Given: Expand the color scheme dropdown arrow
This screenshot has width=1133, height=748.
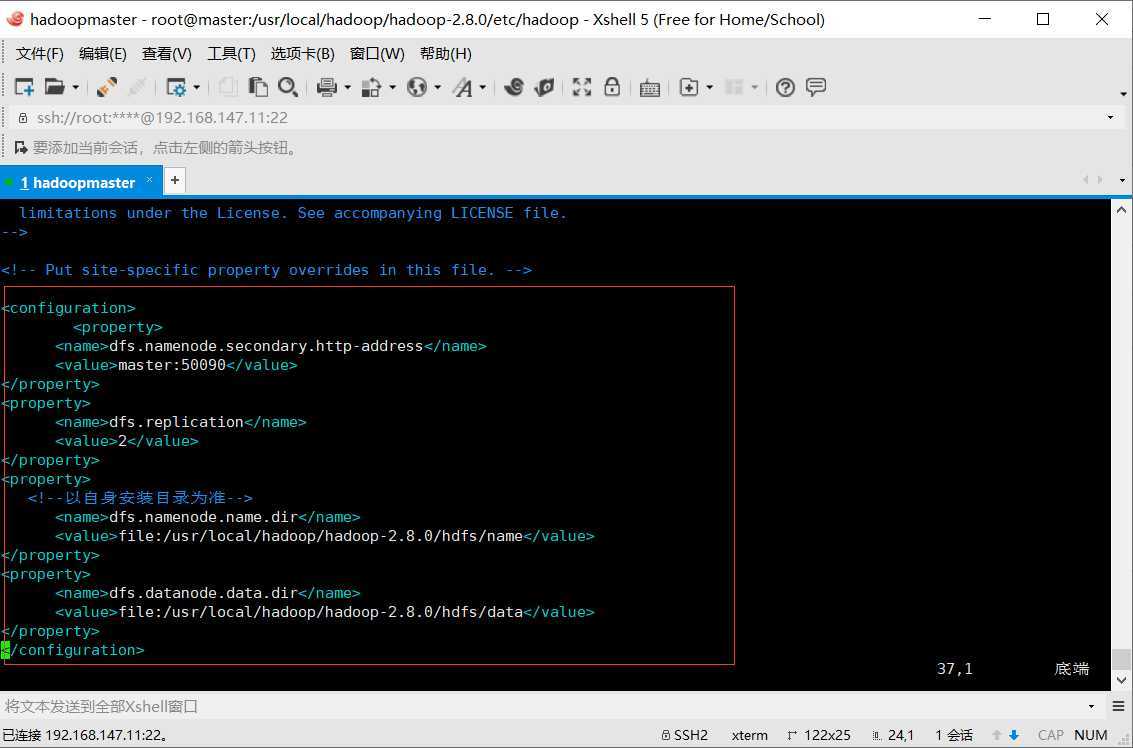Looking at the screenshot, I should pos(392,87).
